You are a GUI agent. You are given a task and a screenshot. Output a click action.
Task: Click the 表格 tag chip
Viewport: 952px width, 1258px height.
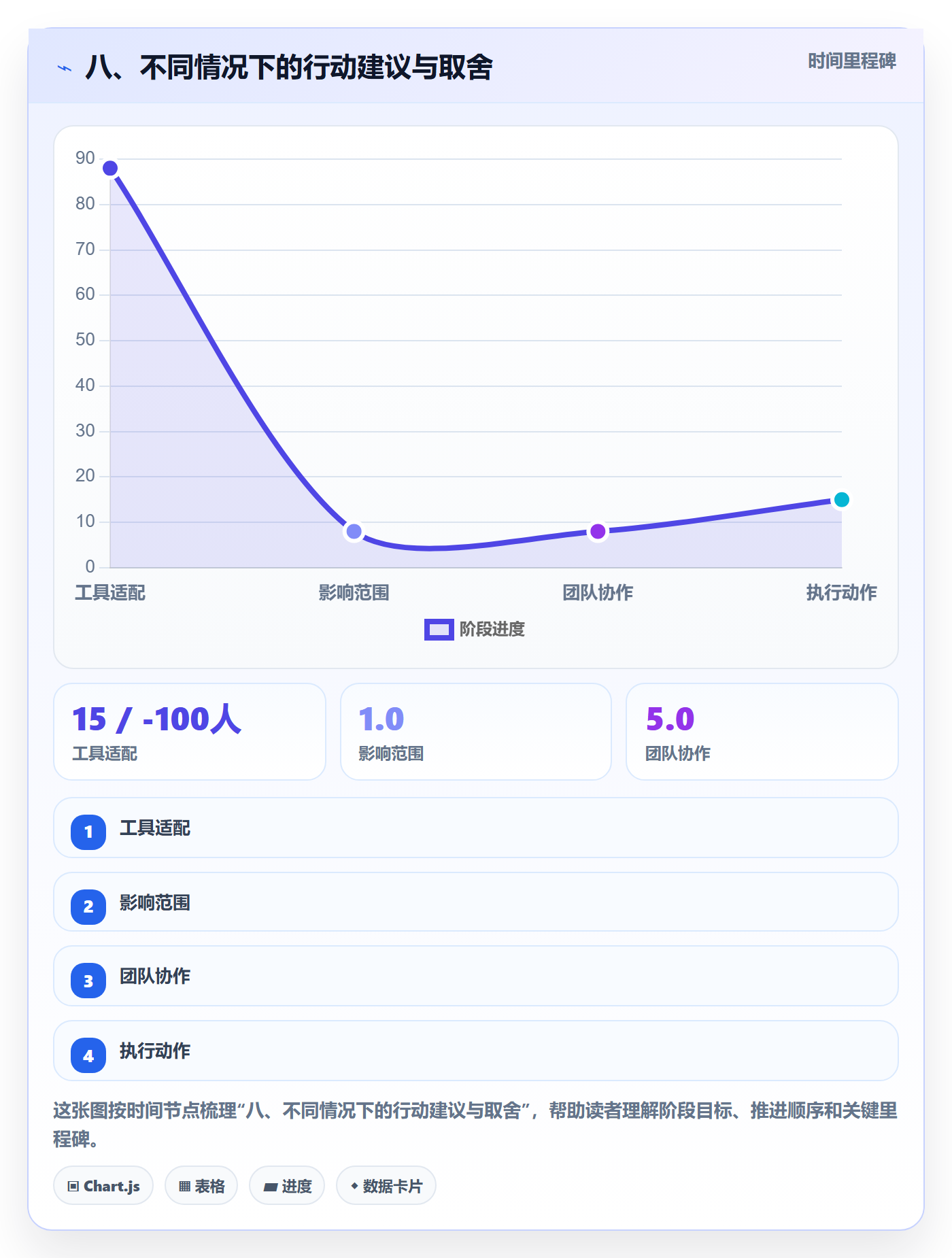(201, 1186)
